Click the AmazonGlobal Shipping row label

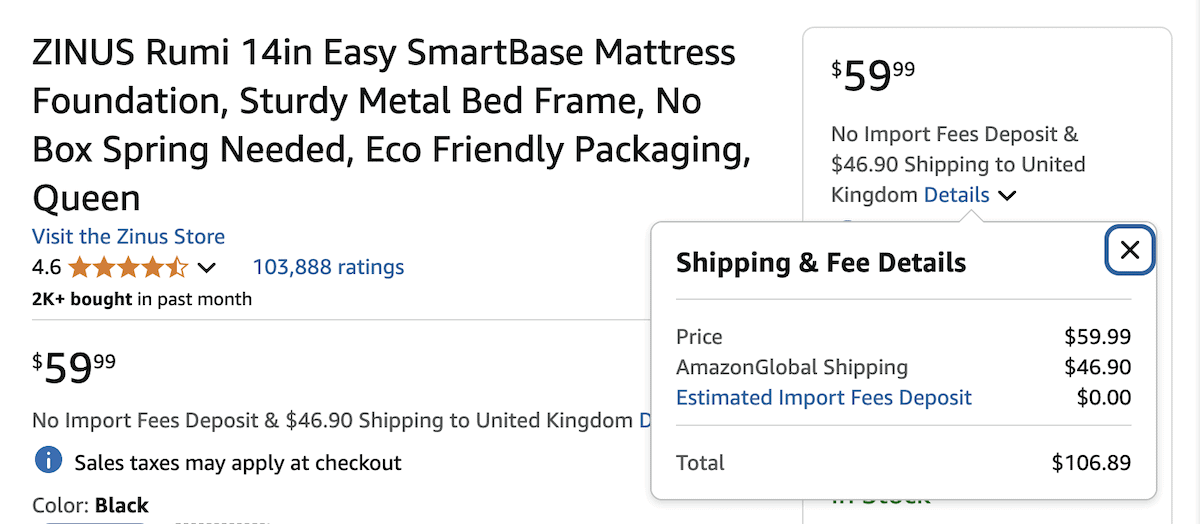(x=792, y=367)
